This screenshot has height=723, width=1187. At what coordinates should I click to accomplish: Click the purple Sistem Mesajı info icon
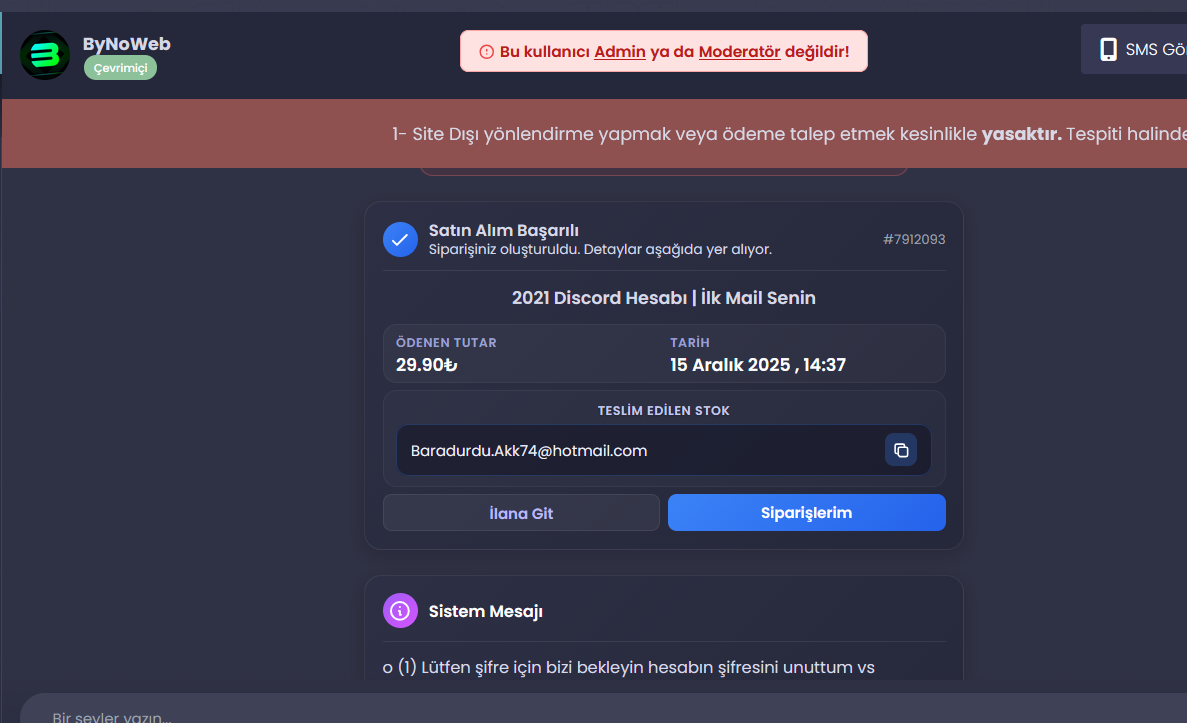[x=400, y=611]
